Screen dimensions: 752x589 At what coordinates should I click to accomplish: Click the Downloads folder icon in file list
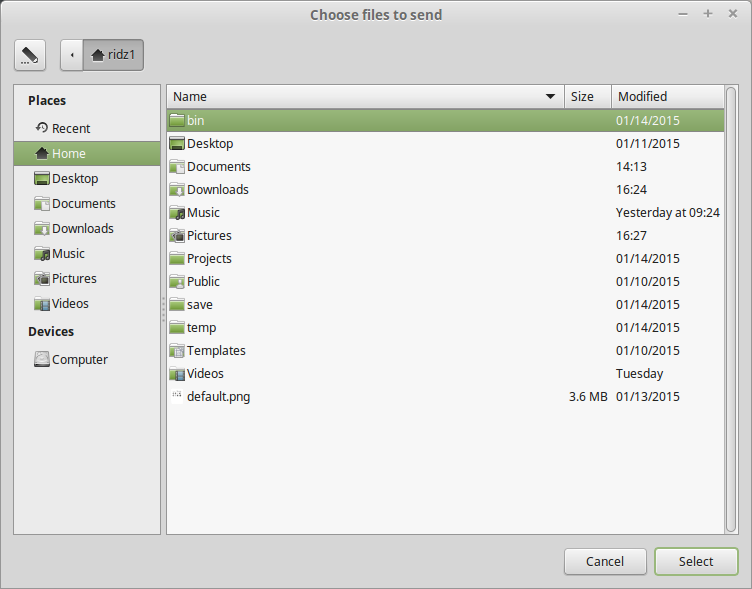tap(177, 189)
